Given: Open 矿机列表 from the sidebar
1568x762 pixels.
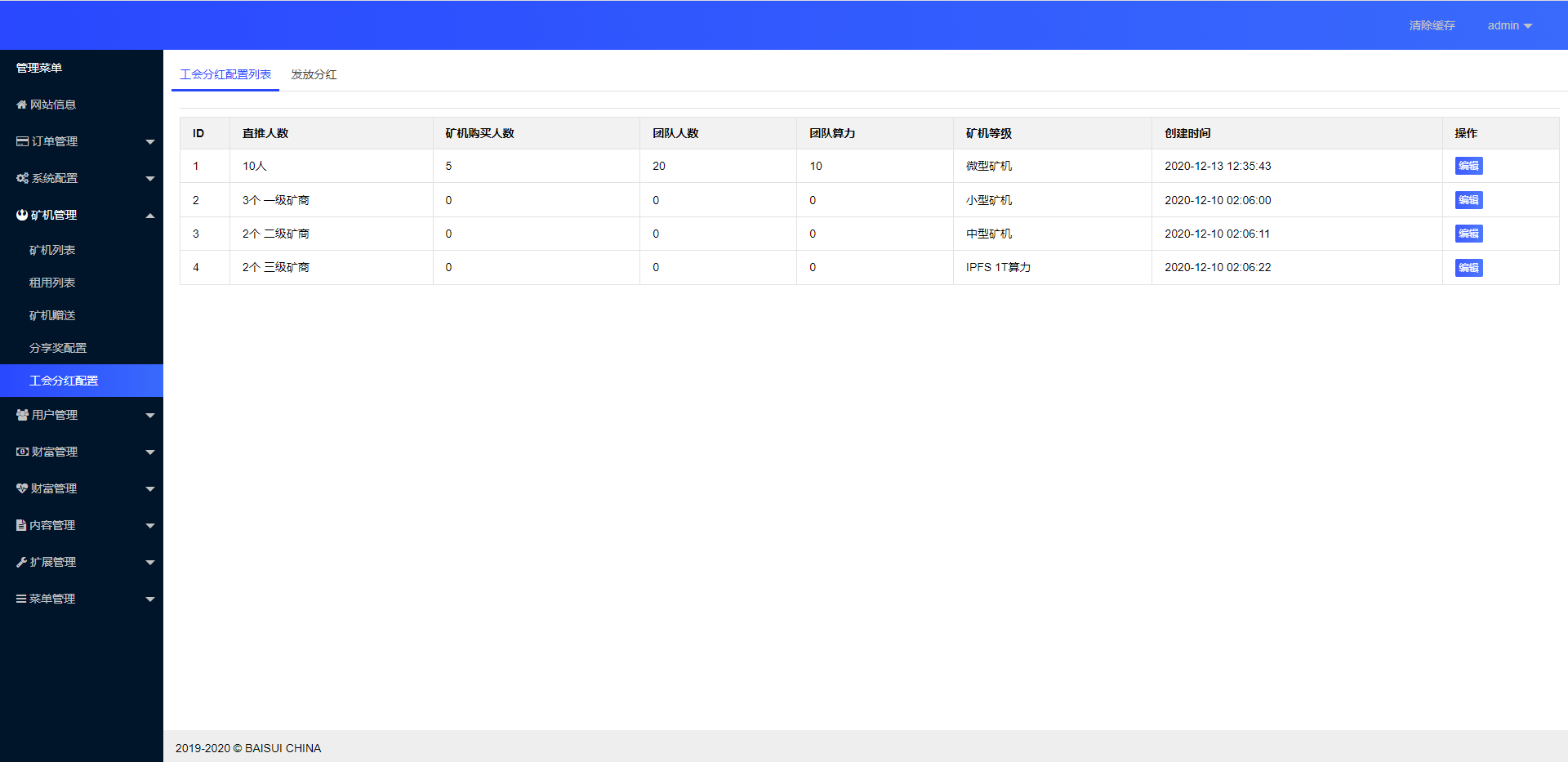Looking at the screenshot, I should click(x=52, y=249).
